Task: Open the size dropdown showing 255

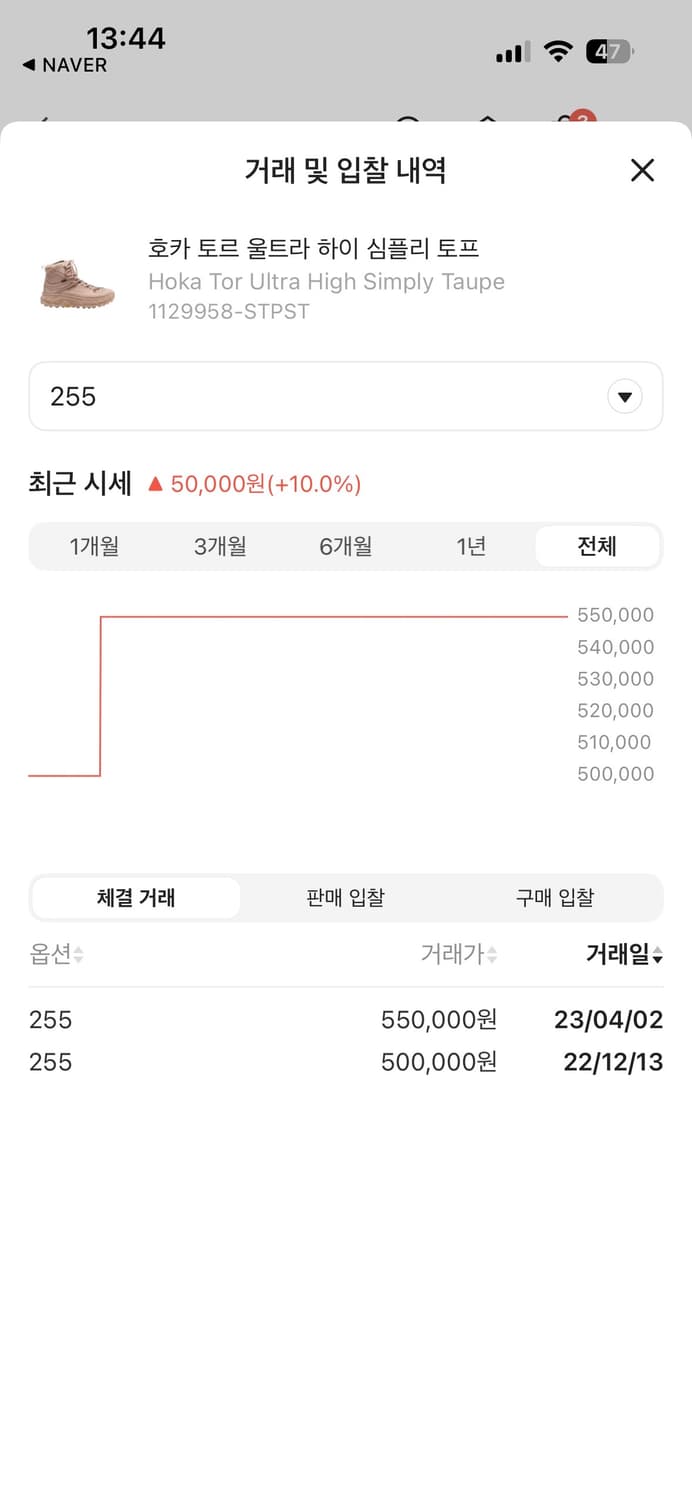Action: click(x=345, y=396)
